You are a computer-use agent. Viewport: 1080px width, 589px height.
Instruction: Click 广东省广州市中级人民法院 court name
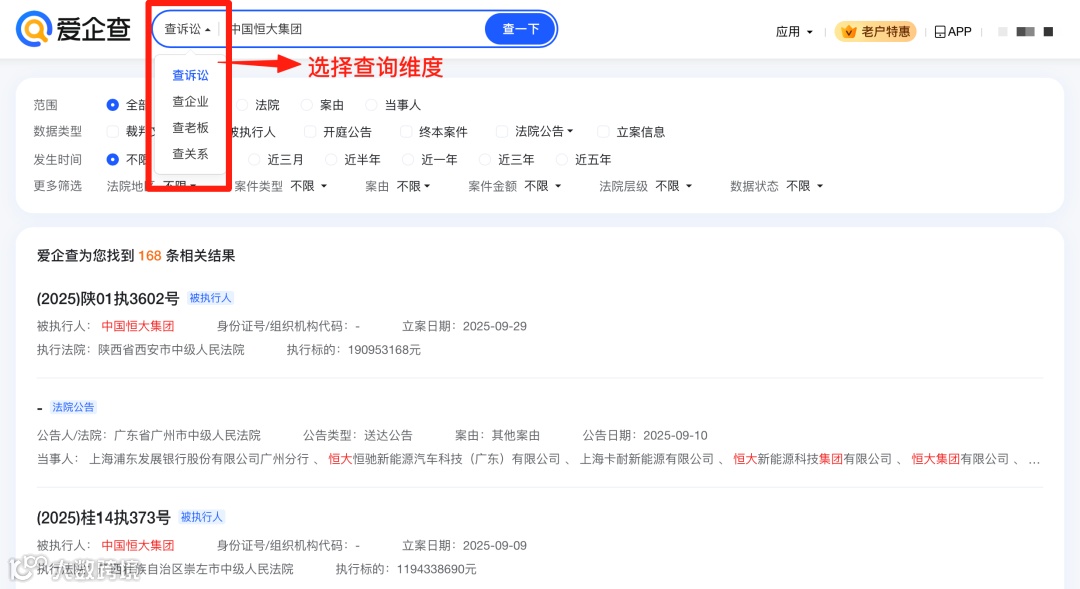tap(187, 435)
